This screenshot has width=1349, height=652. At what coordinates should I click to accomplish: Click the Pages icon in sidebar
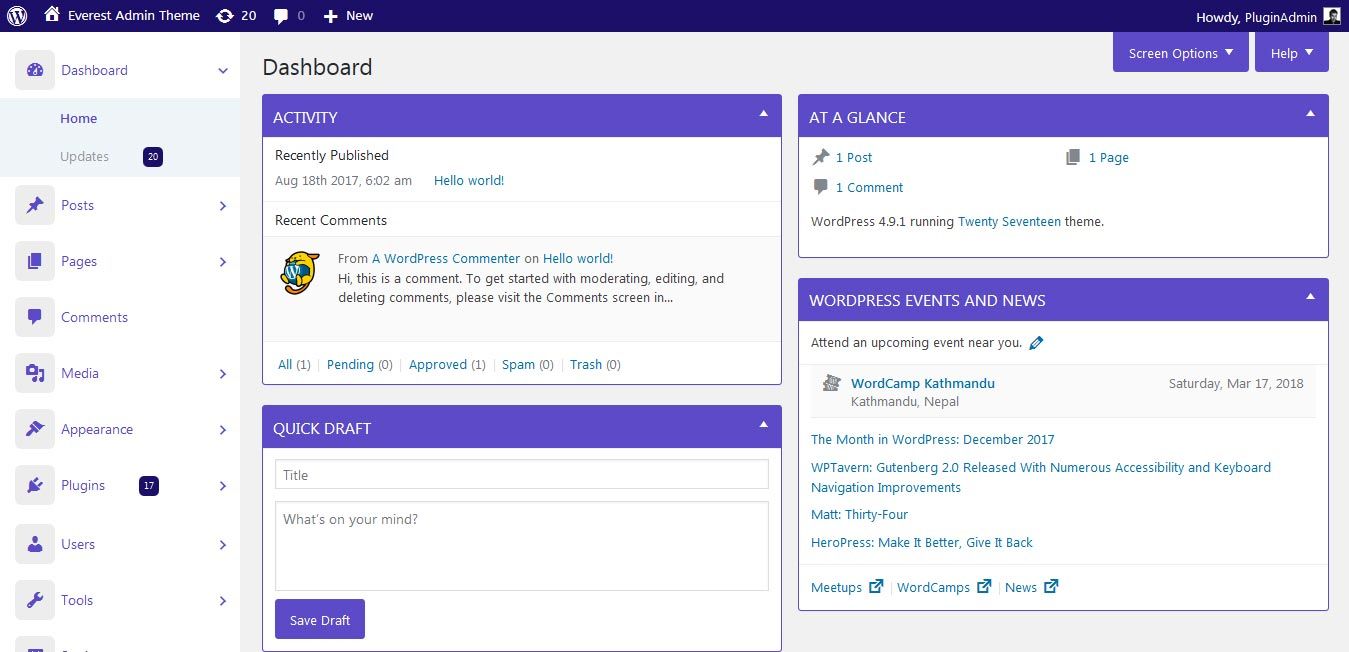point(35,261)
